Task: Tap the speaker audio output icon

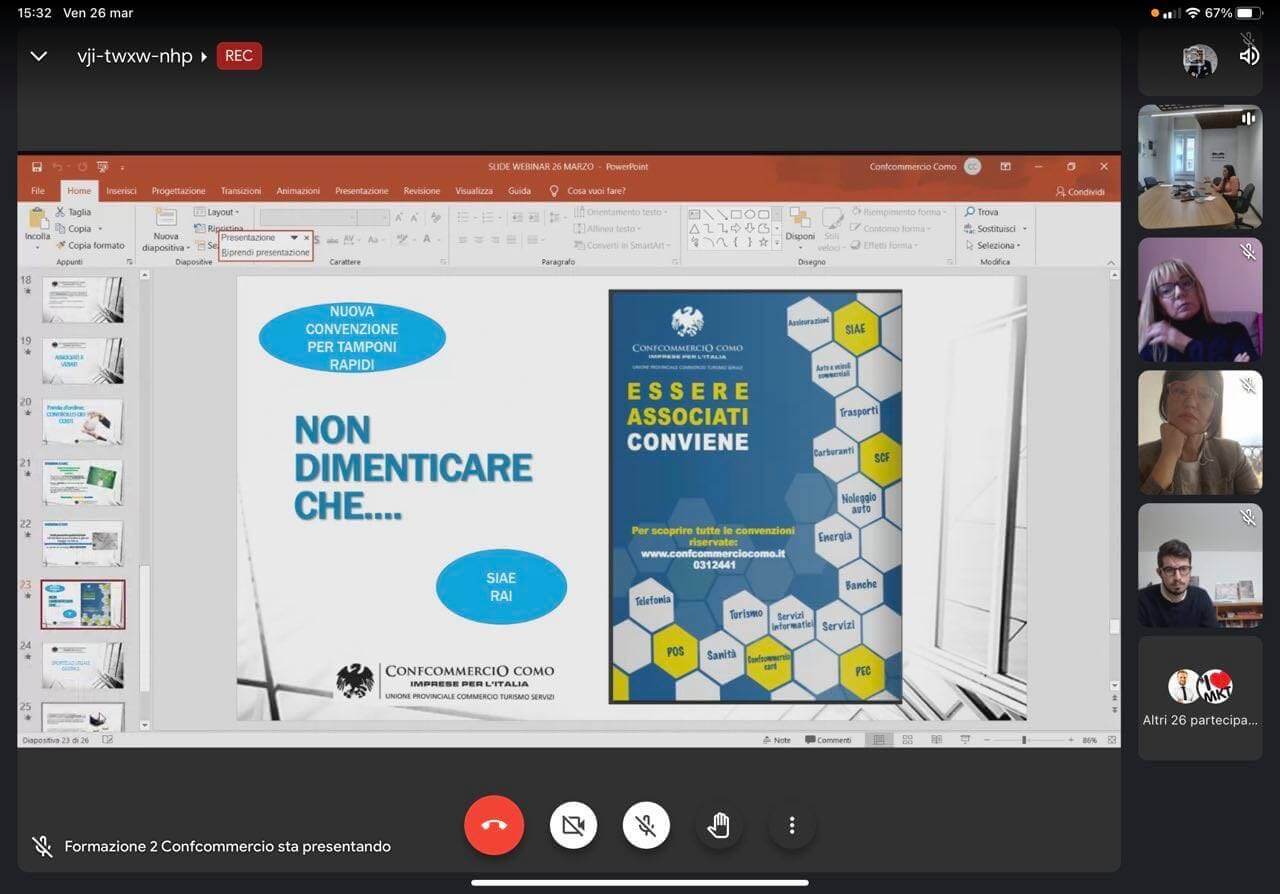Action: coord(1249,56)
